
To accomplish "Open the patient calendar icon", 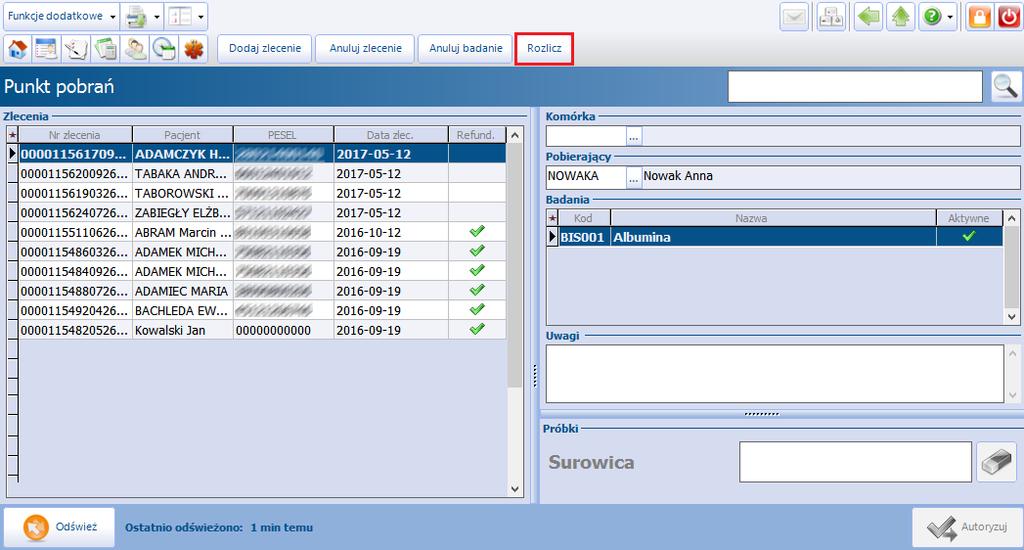I will 46,49.
